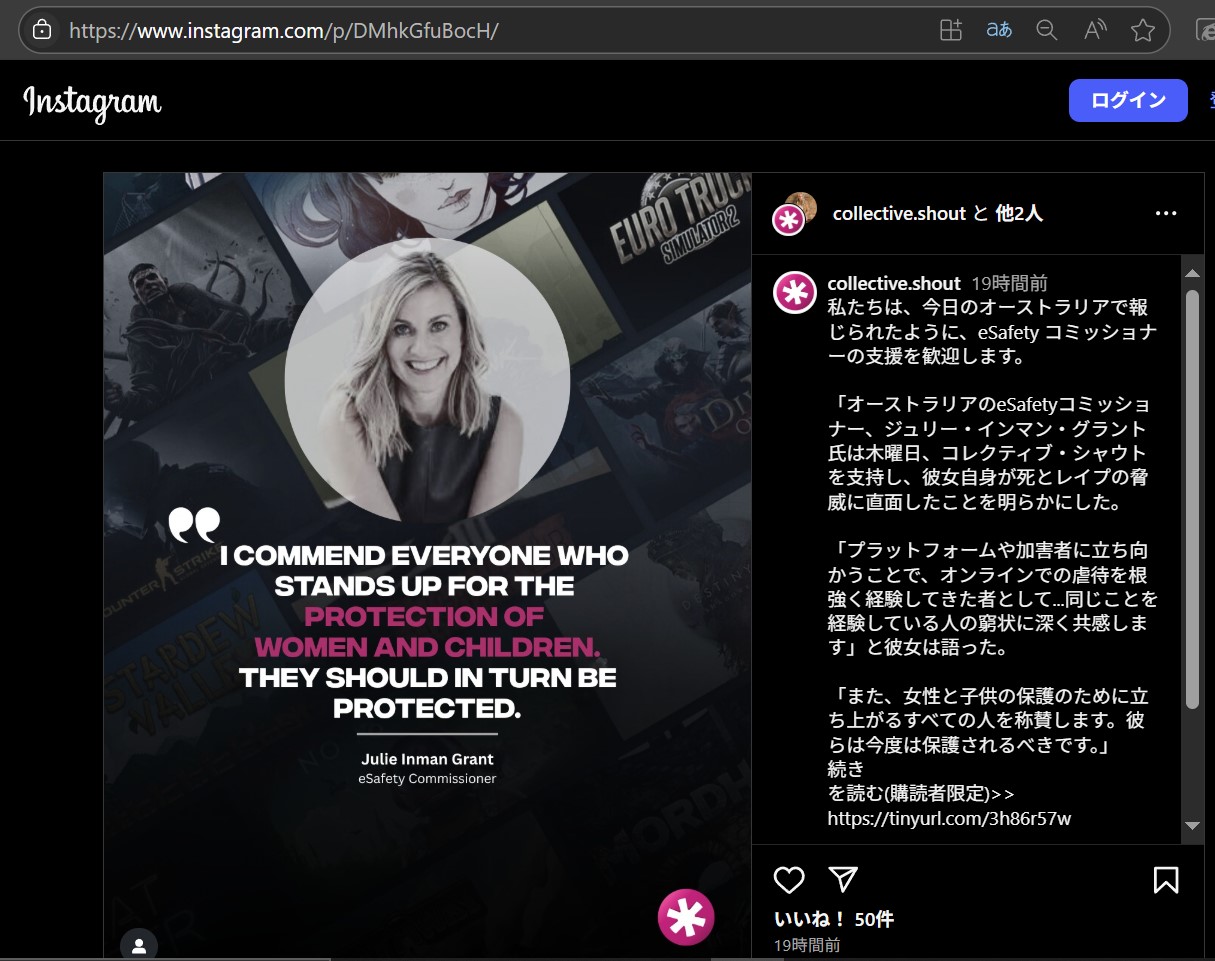Click the 19時間前 timestamp beside the caption username
This screenshot has width=1215, height=961.
tap(1010, 284)
